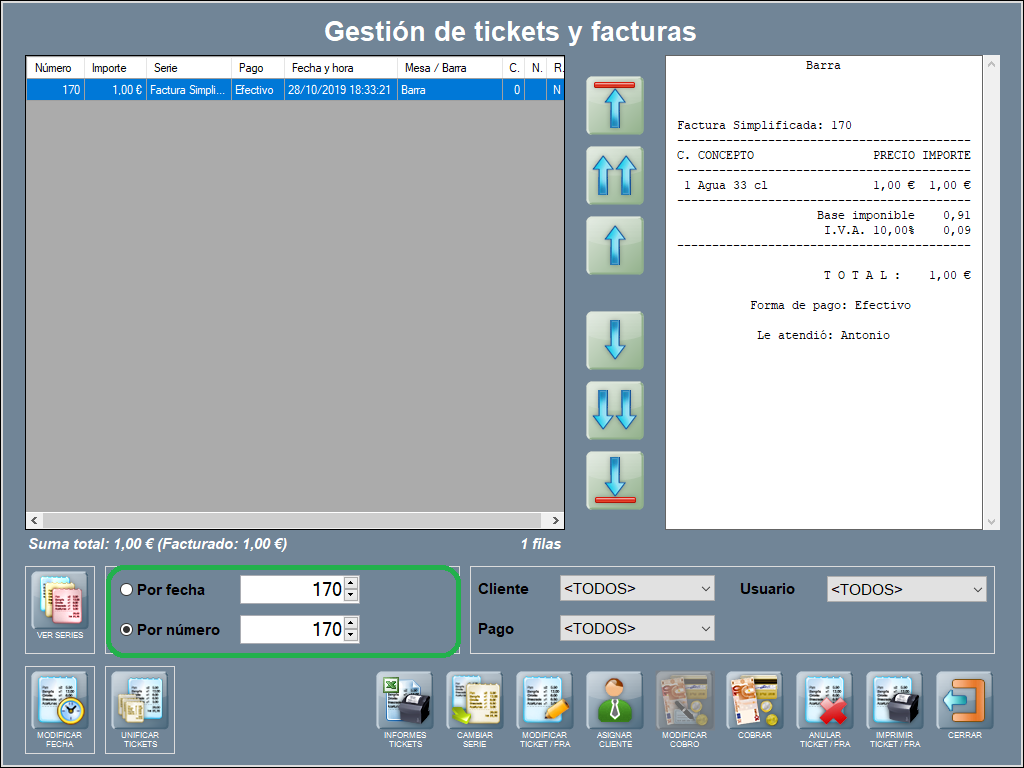
Task: Click the Cobrar icon
Action: (755, 701)
